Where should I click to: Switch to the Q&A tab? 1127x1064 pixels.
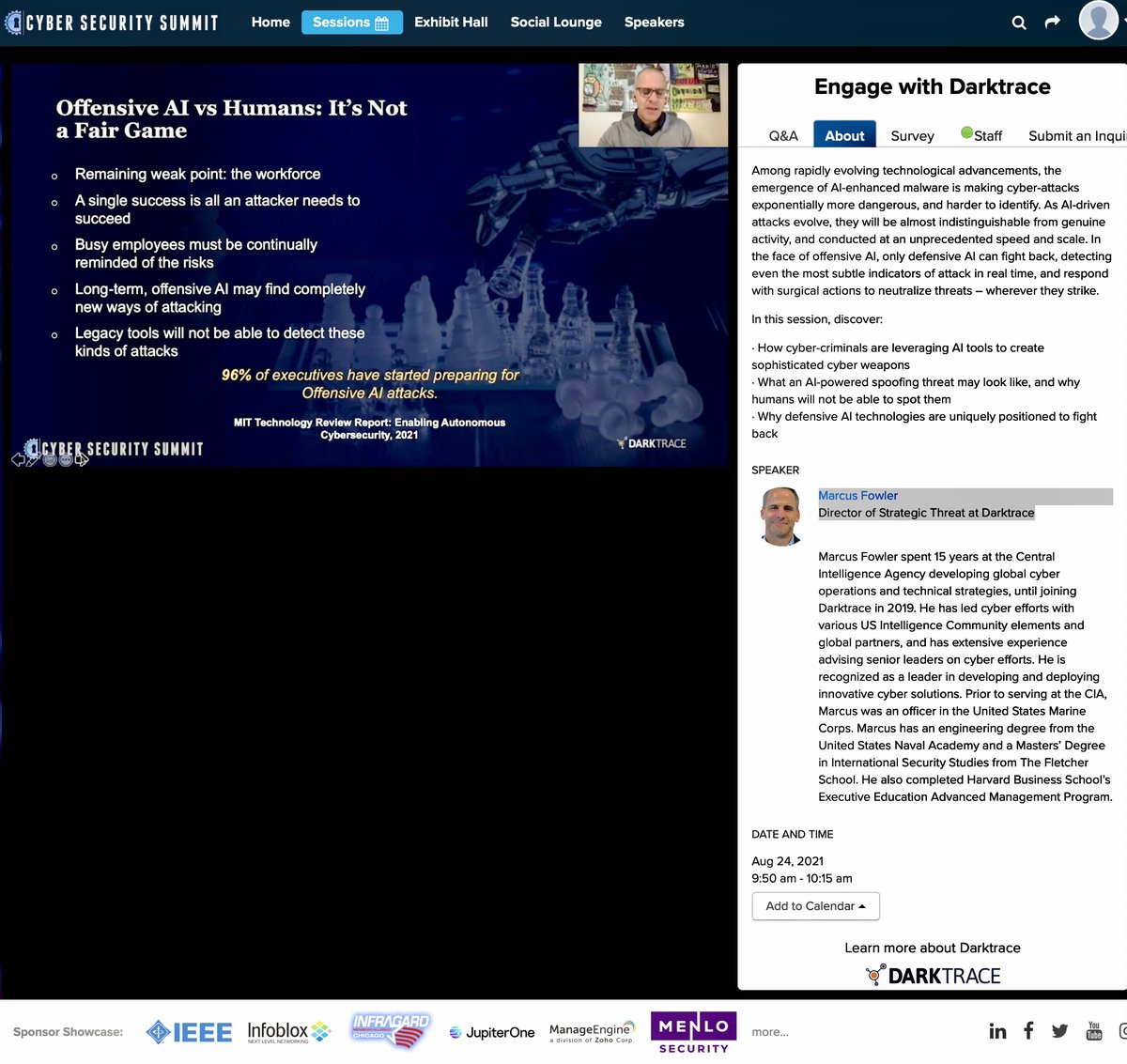pos(783,135)
